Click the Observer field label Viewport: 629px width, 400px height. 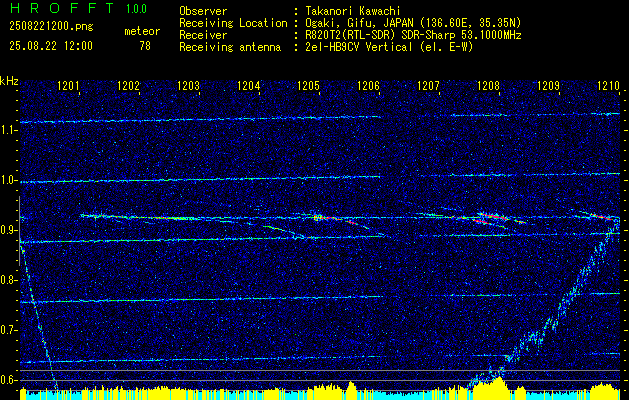203,11
